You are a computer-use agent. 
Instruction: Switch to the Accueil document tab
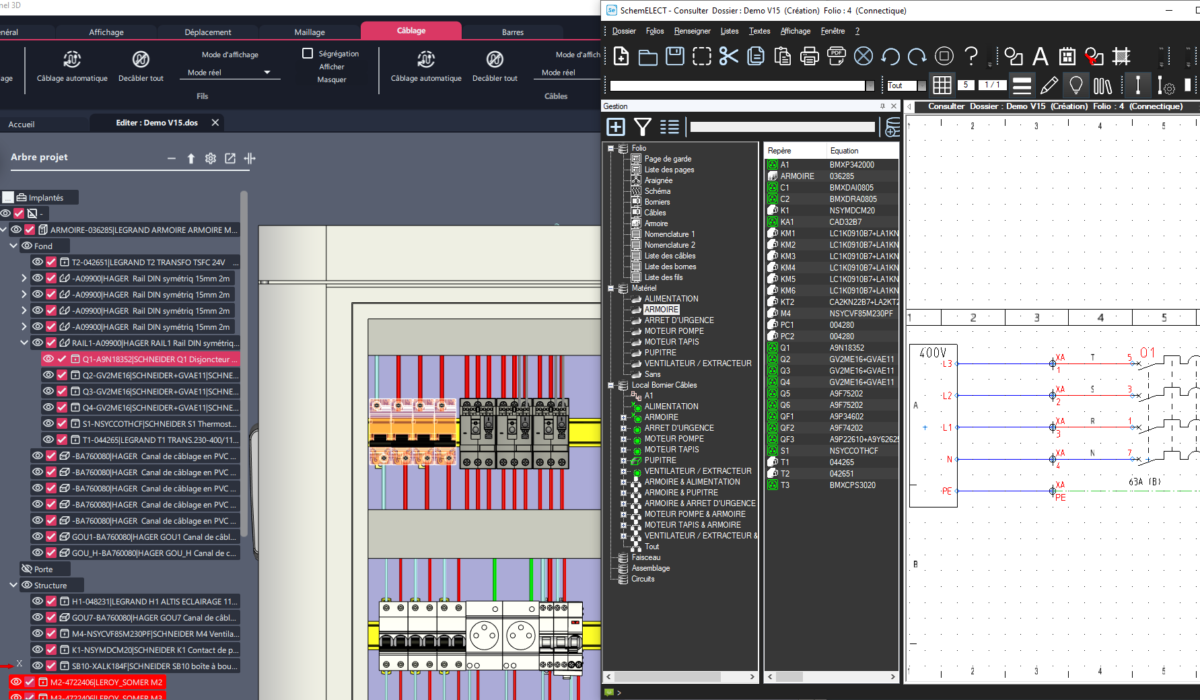tap(21, 124)
